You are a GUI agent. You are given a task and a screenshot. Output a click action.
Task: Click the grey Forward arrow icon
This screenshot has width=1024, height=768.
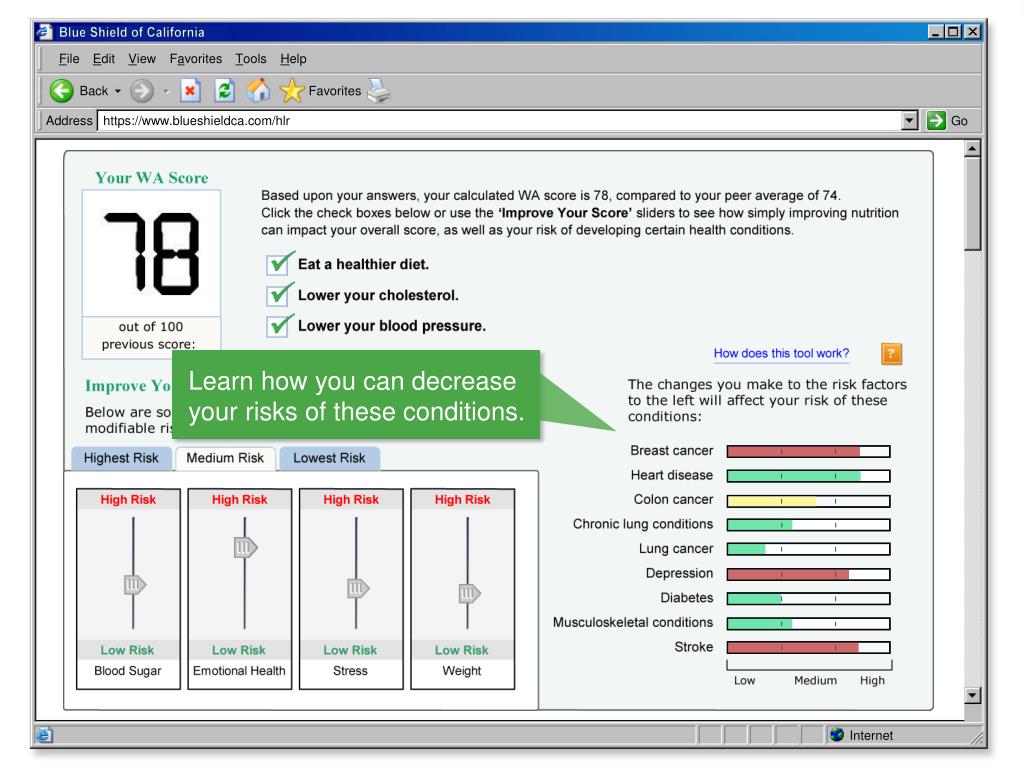[142, 91]
